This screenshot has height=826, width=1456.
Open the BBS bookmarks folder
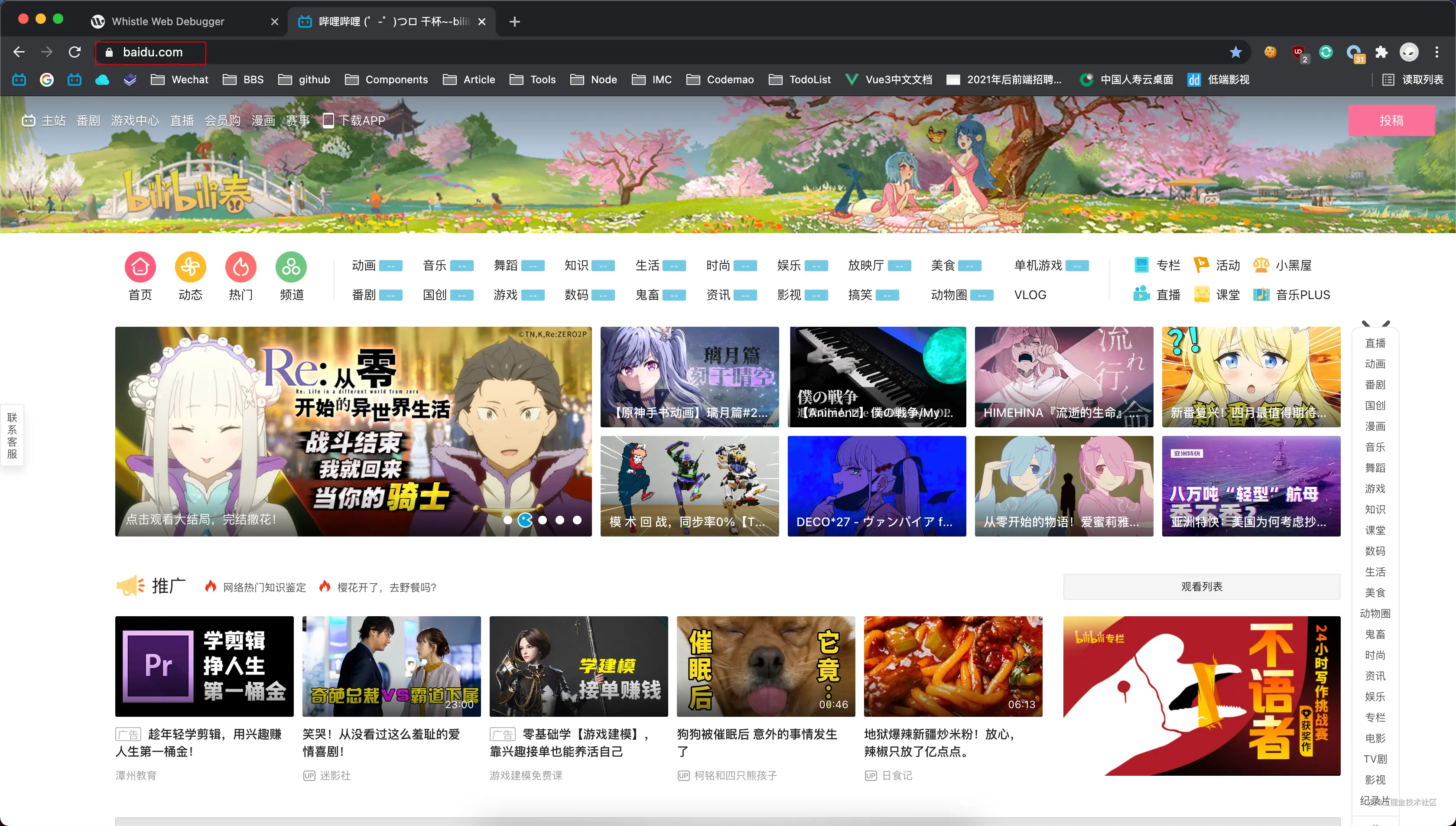[x=243, y=79]
